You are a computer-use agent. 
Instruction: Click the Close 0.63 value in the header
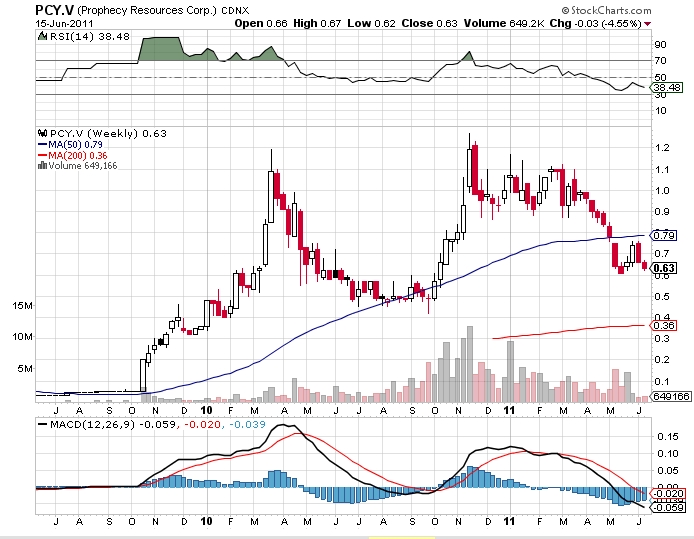coord(429,23)
